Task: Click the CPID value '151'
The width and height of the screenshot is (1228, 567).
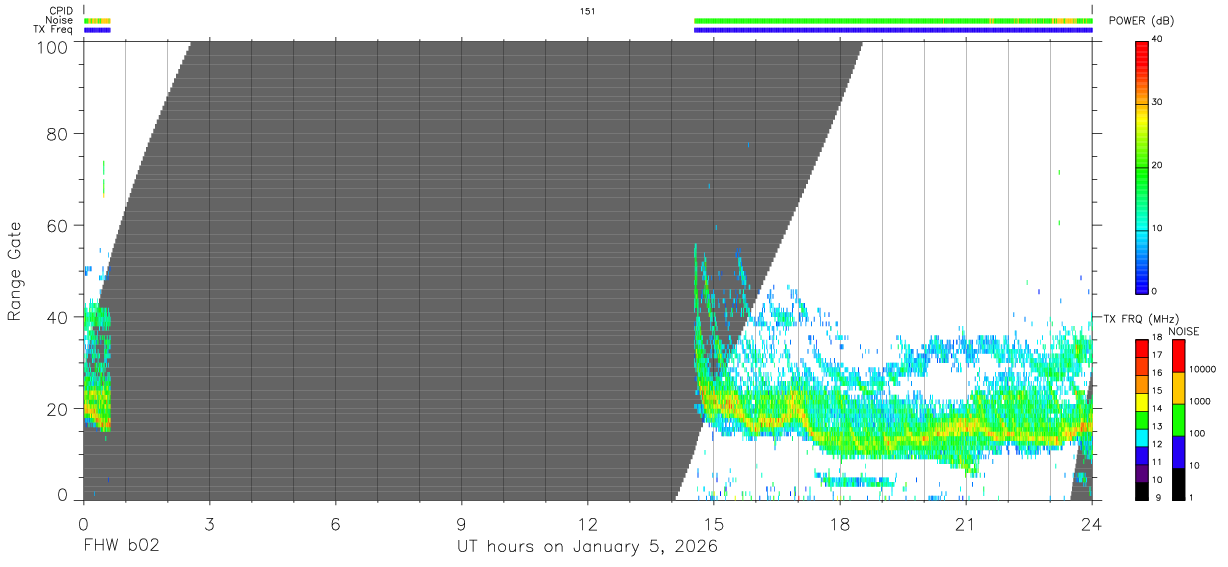Action: point(588,11)
